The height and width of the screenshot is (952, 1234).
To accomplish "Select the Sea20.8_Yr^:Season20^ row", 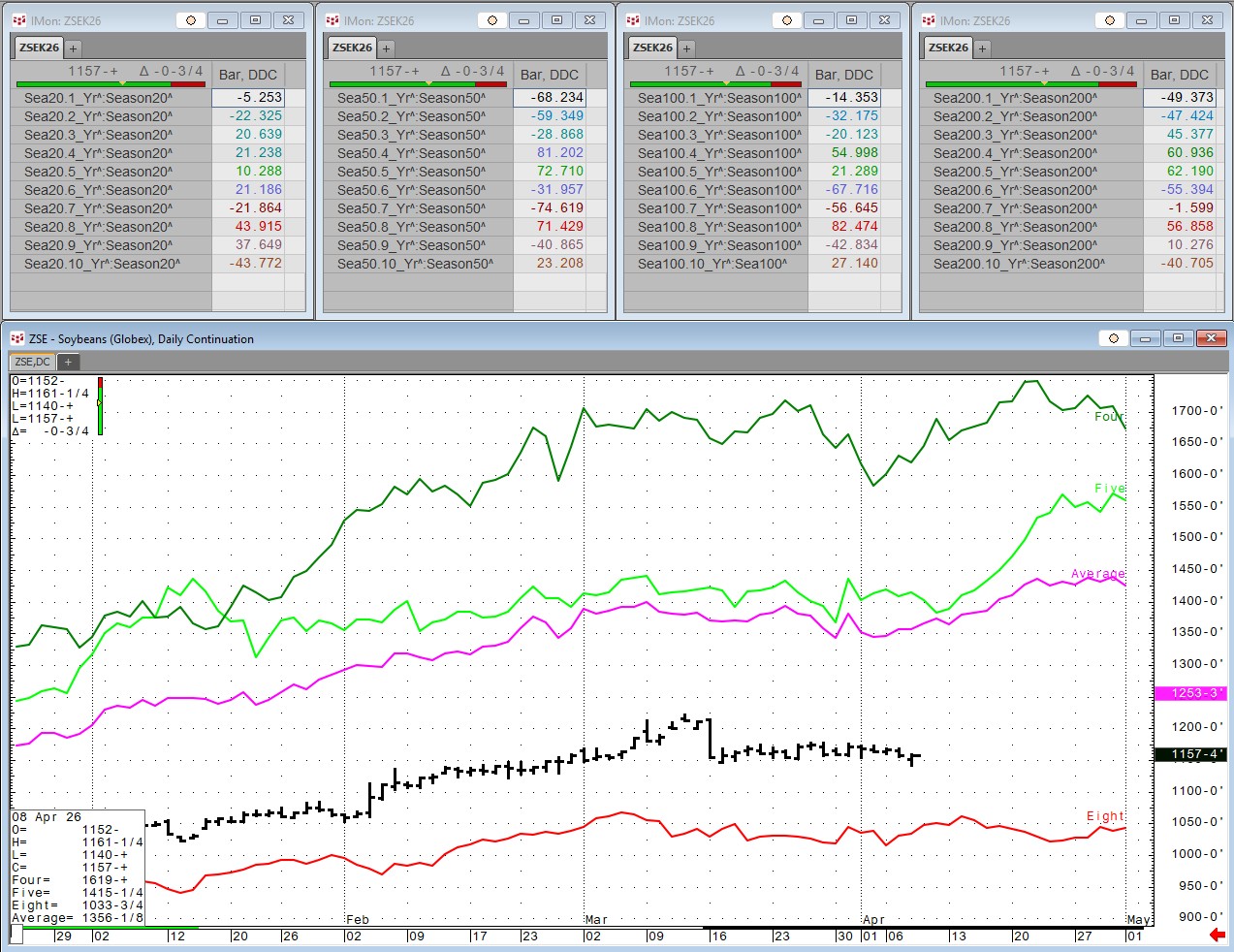I will pos(98,227).
